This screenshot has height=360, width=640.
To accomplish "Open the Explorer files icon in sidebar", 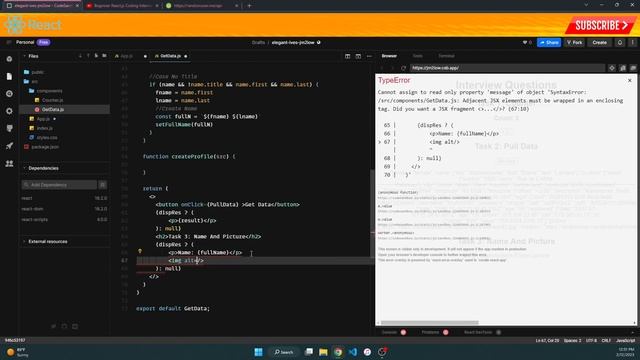I will tap(9, 76).
